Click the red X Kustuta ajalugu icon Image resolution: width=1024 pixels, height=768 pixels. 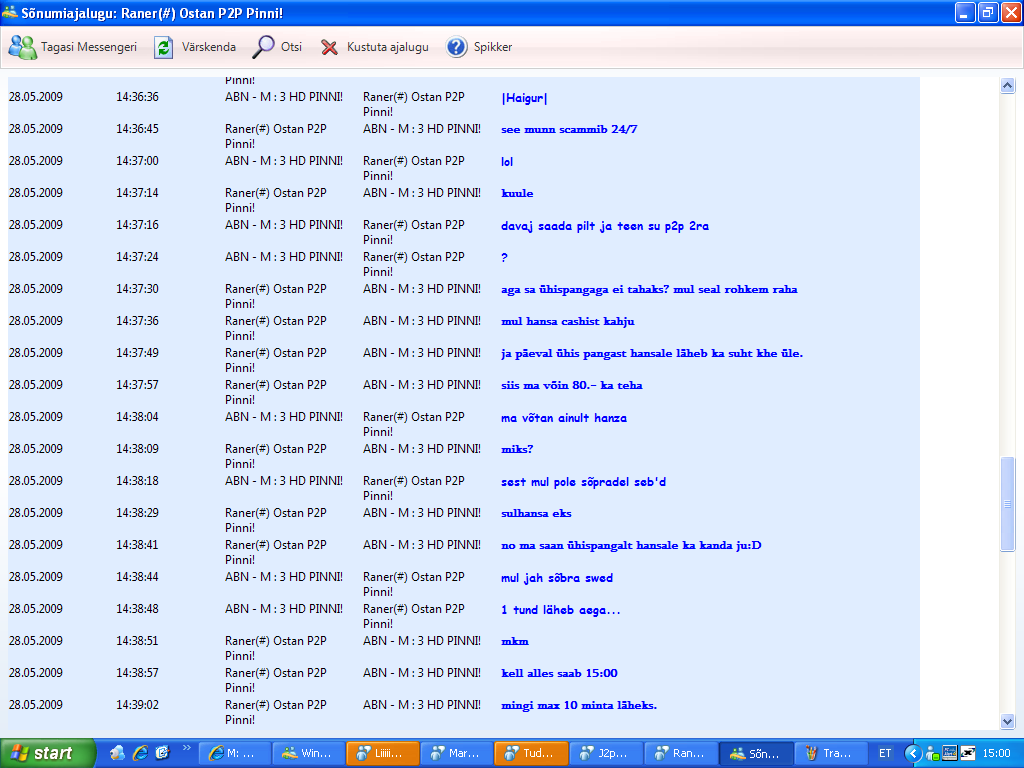329,47
